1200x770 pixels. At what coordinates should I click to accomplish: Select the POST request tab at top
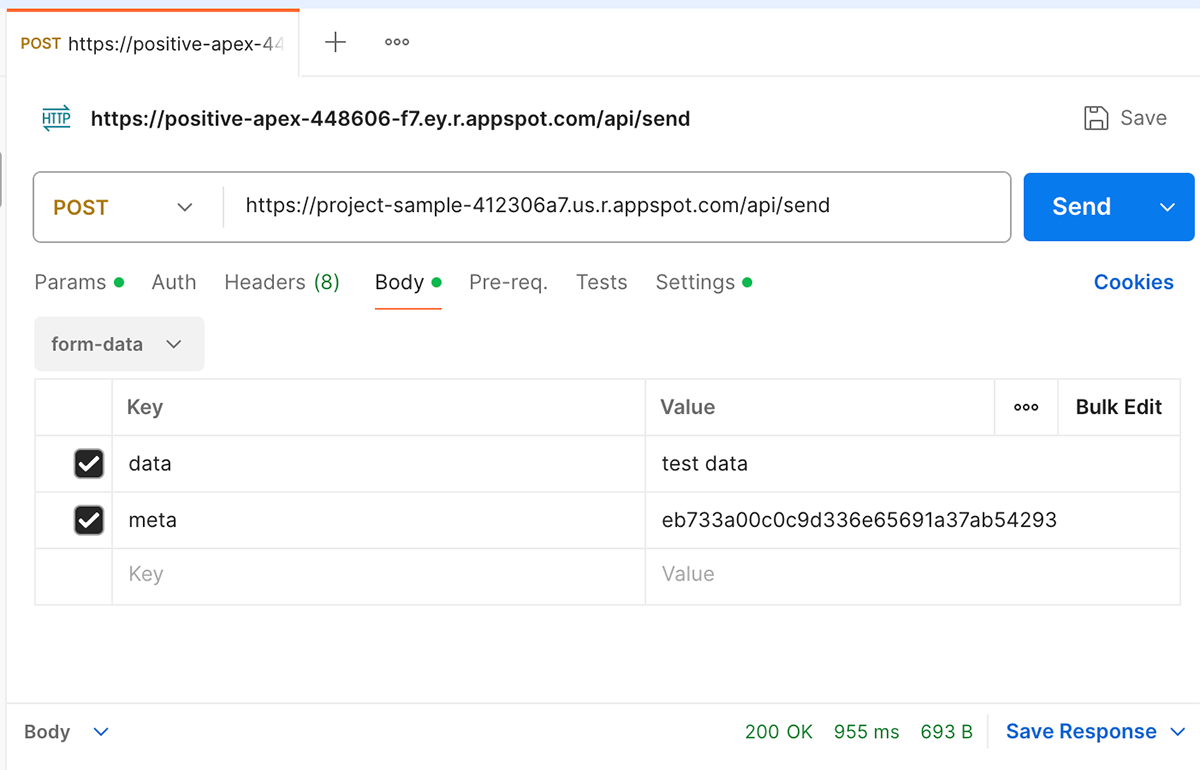pos(152,44)
